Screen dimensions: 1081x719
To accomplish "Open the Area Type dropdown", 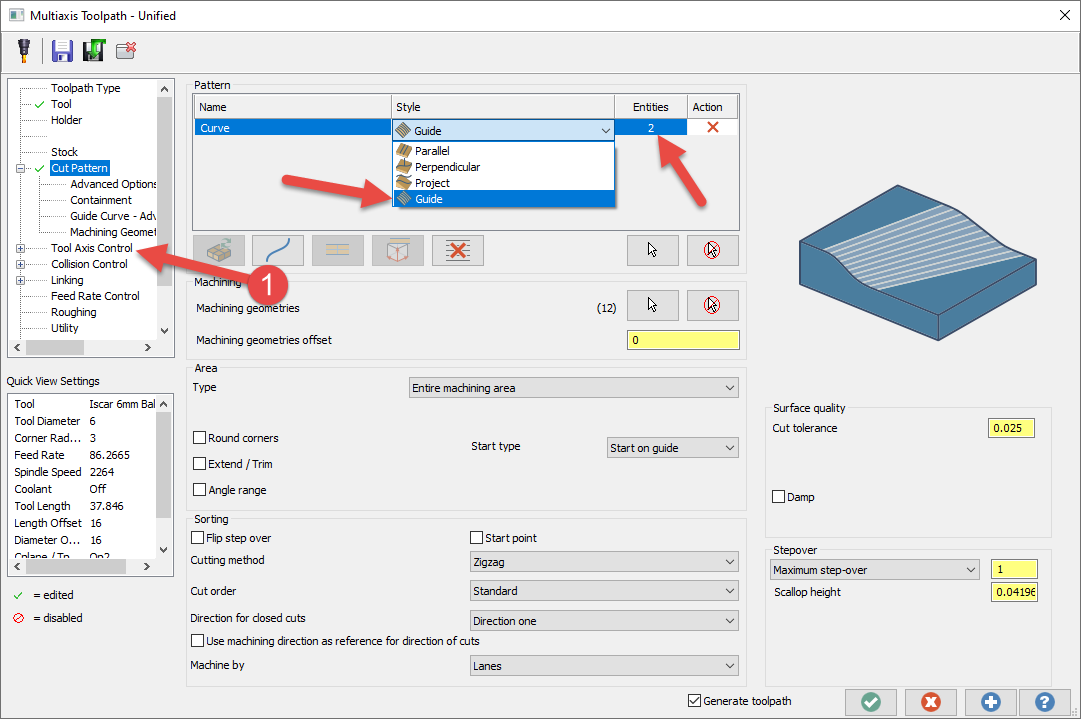I will (574, 388).
